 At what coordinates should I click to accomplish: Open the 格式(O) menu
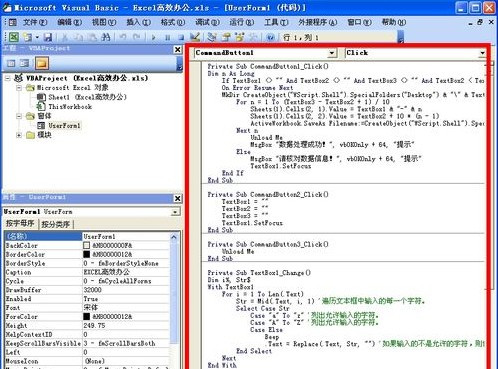[x=173, y=22]
